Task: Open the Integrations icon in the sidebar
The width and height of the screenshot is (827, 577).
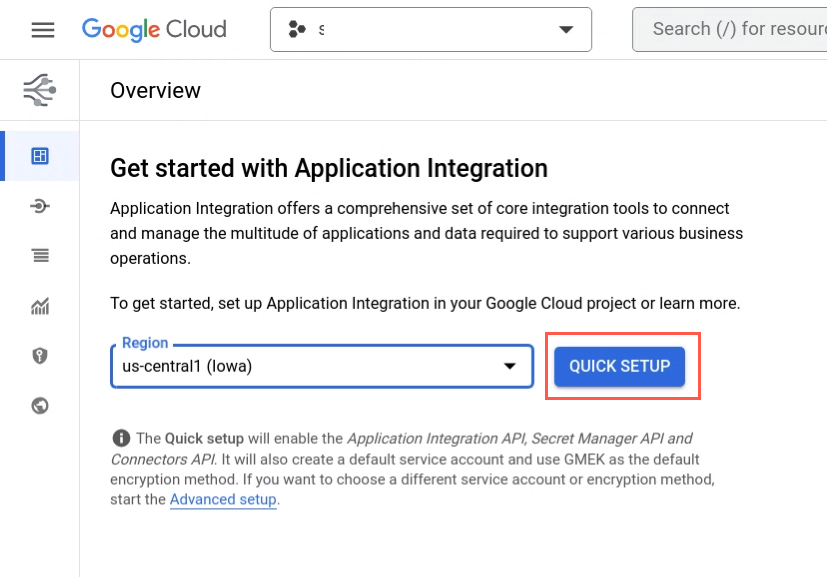Action: (39, 206)
